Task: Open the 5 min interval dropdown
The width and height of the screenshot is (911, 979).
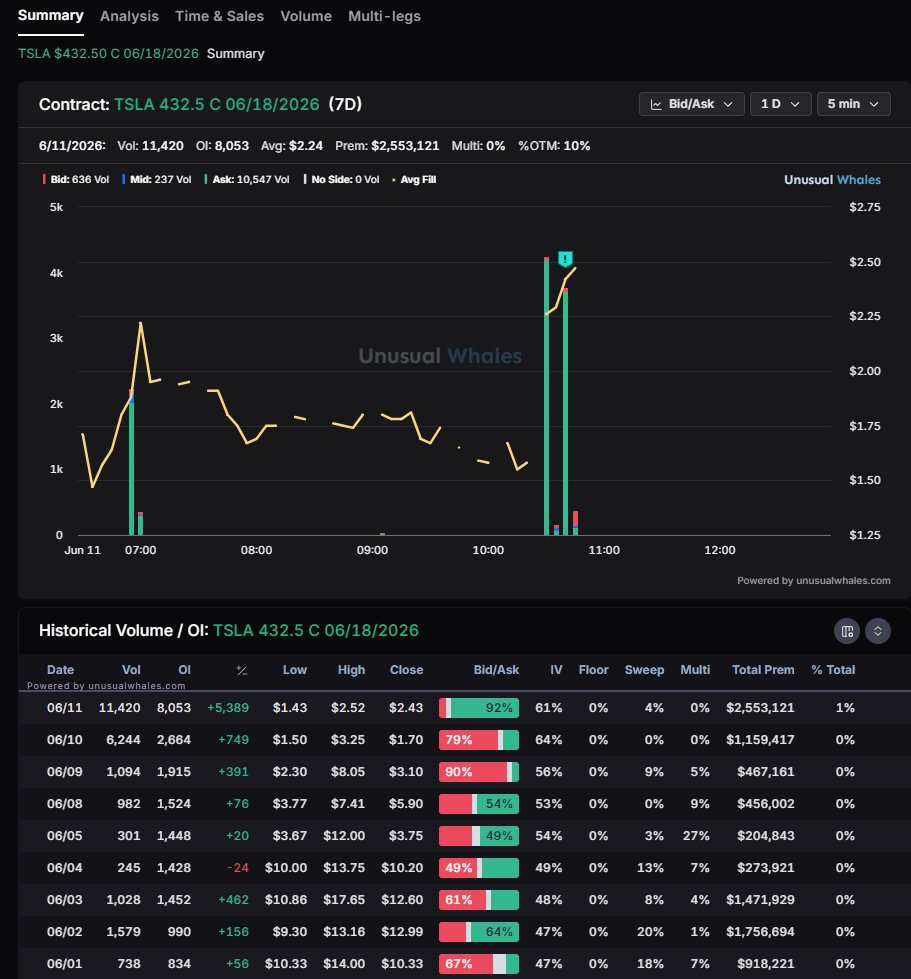Action: pyautogui.click(x=854, y=104)
